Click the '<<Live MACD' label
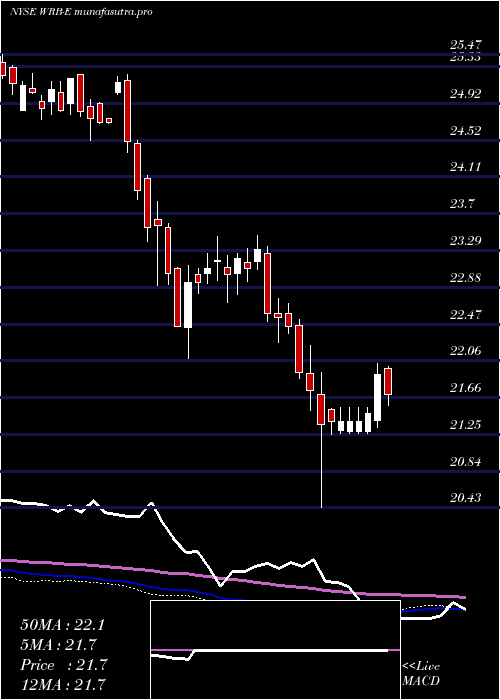500x700 pixels. [x=421, y=674]
